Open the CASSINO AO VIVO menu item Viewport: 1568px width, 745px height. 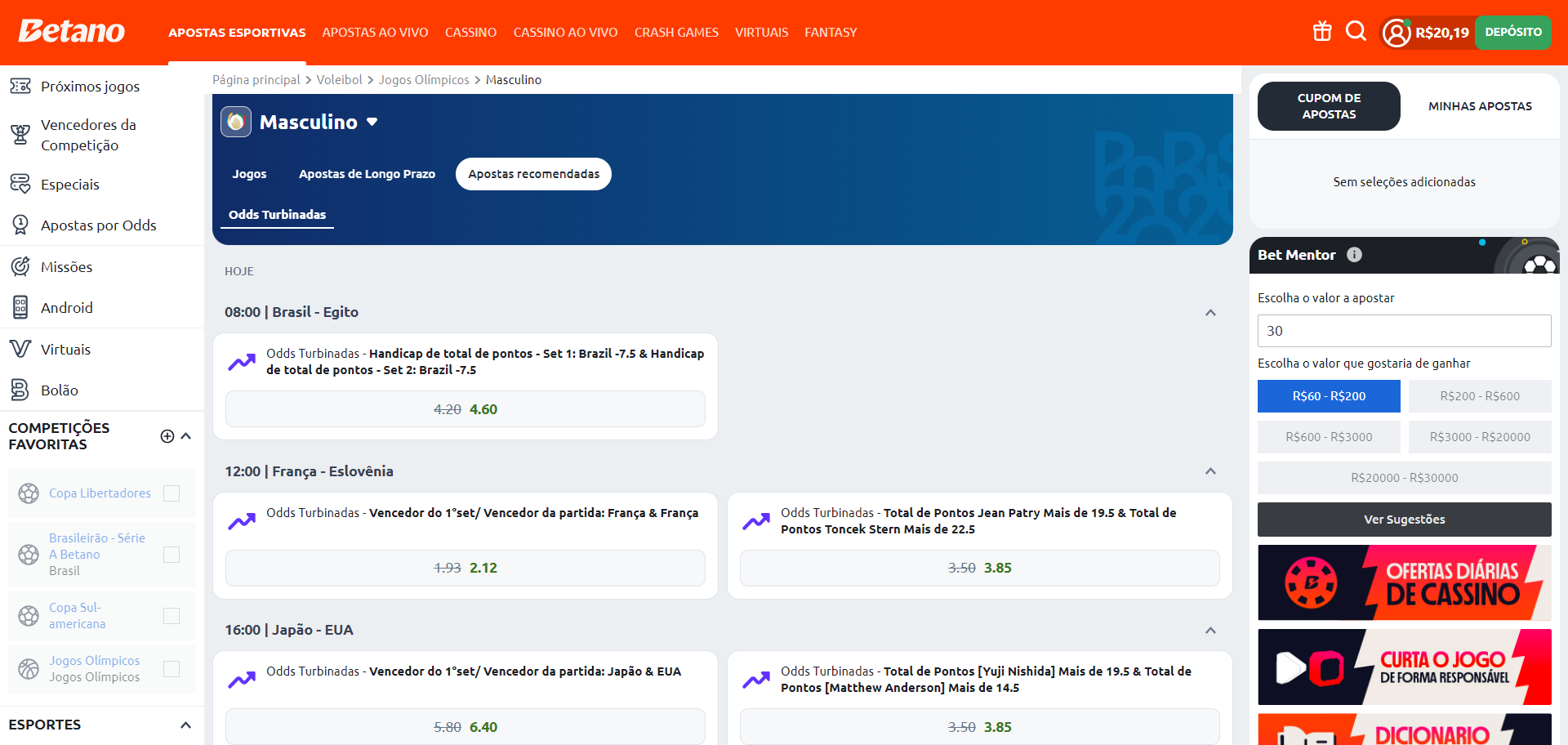pyautogui.click(x=565, y=32)
